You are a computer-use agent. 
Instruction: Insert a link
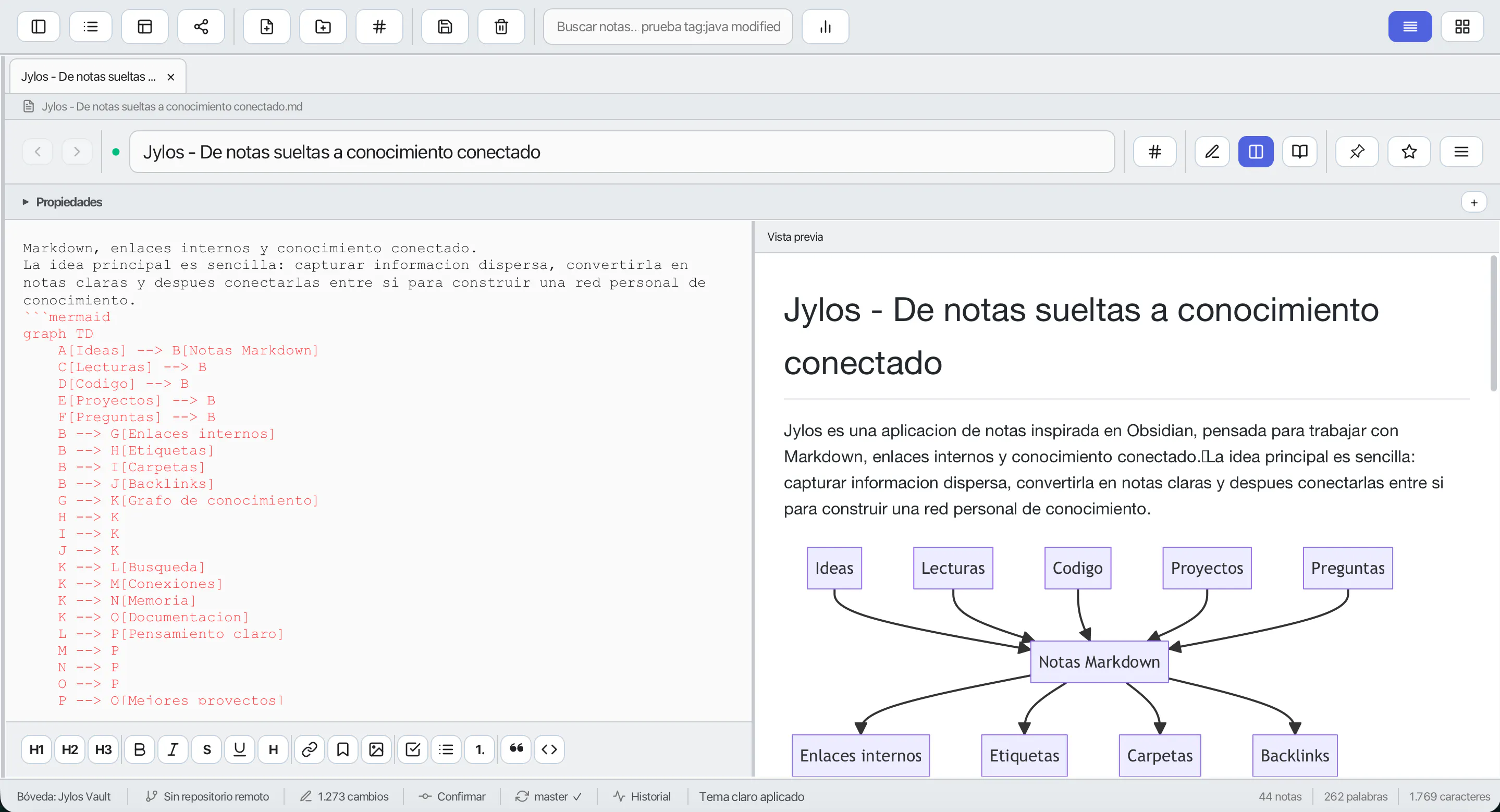(x=309, y=749)
